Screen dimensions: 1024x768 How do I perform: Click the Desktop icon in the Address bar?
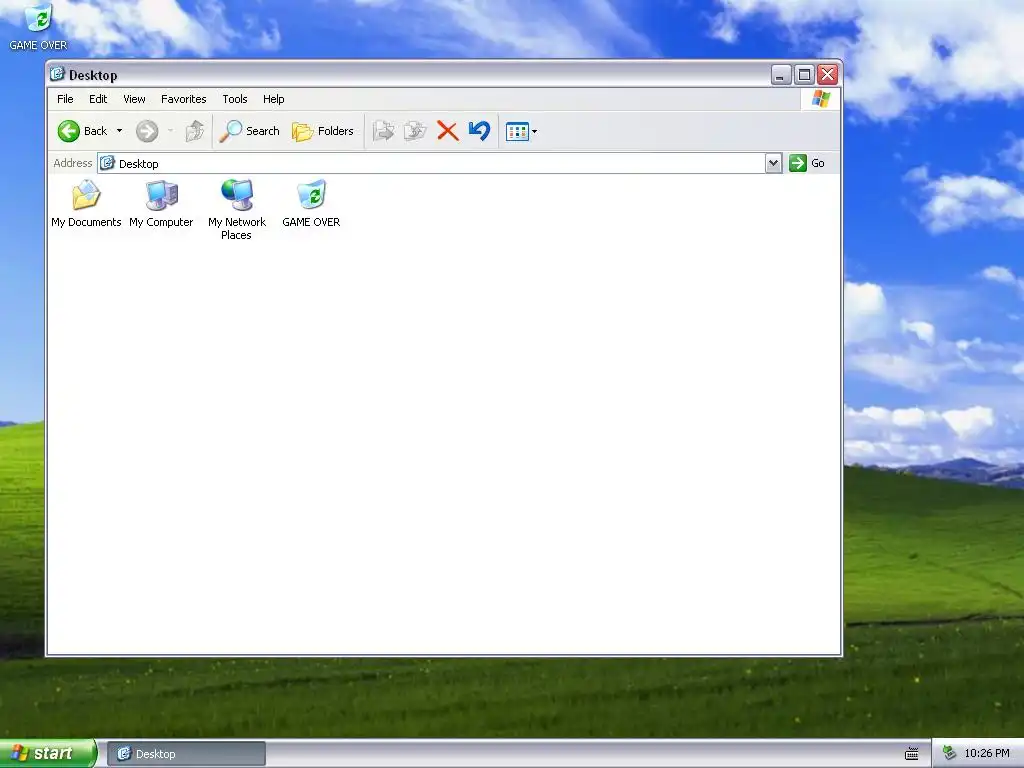click(108, 163)
